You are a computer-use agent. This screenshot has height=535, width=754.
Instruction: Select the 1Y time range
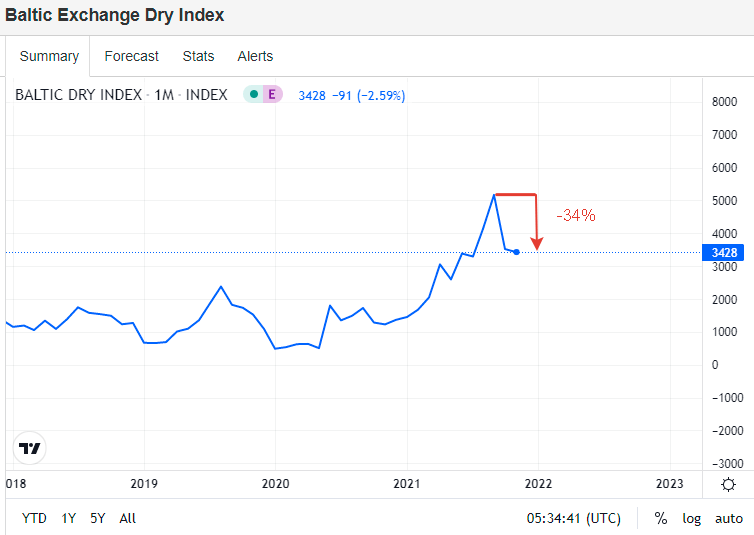pyautogui.click(x=69, y=518)
